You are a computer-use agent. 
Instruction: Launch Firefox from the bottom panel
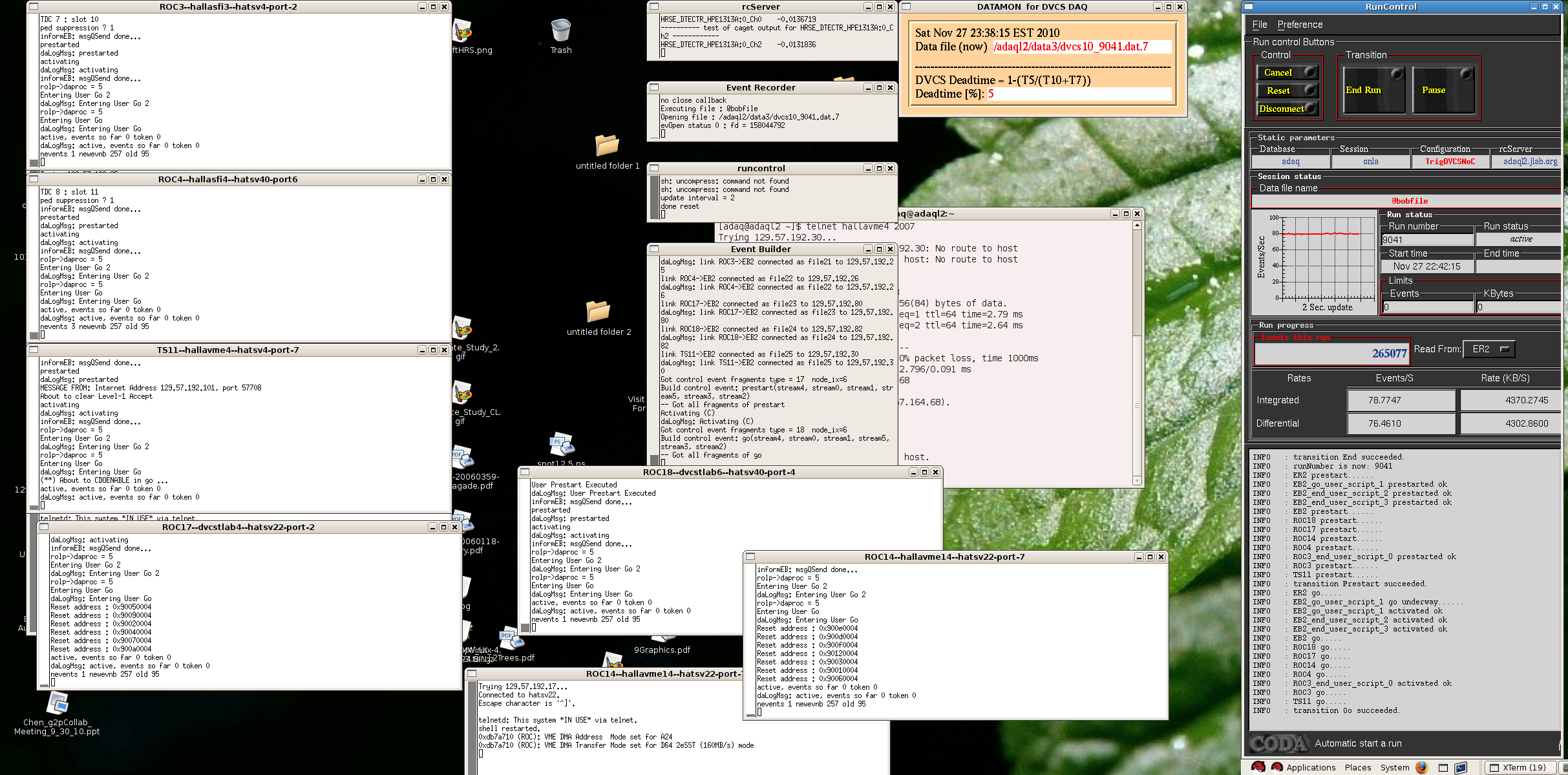pos(1421,768)
